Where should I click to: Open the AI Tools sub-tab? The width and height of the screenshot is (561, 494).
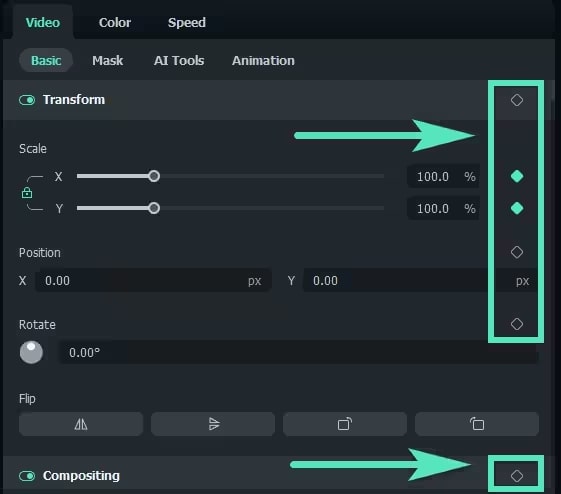[x=179, y=60]
